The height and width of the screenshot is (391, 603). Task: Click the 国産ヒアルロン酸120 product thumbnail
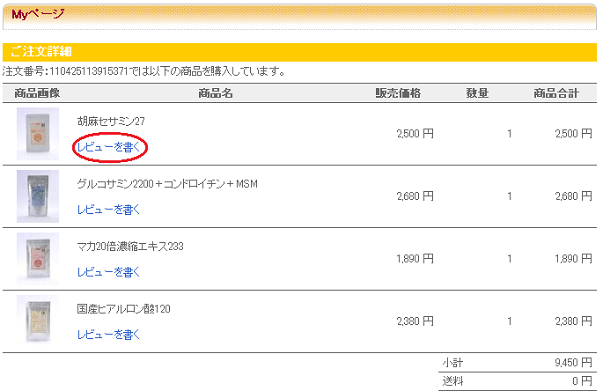(x=38, y=320)
